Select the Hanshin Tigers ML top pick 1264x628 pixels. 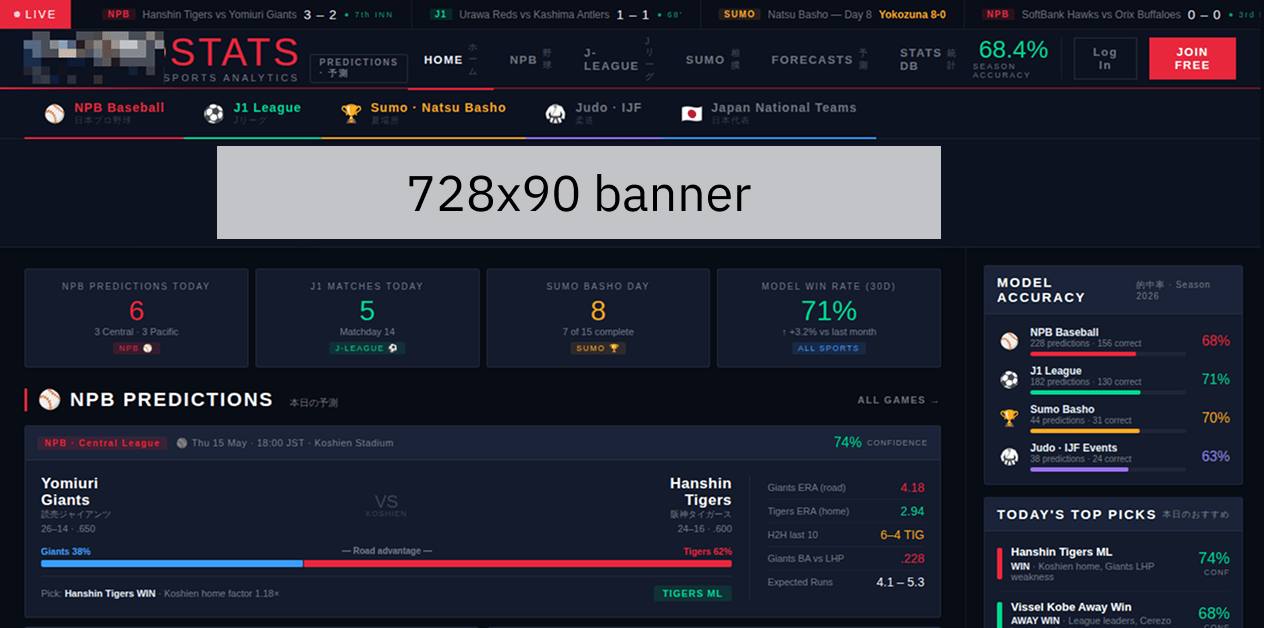coord(1113,564)
